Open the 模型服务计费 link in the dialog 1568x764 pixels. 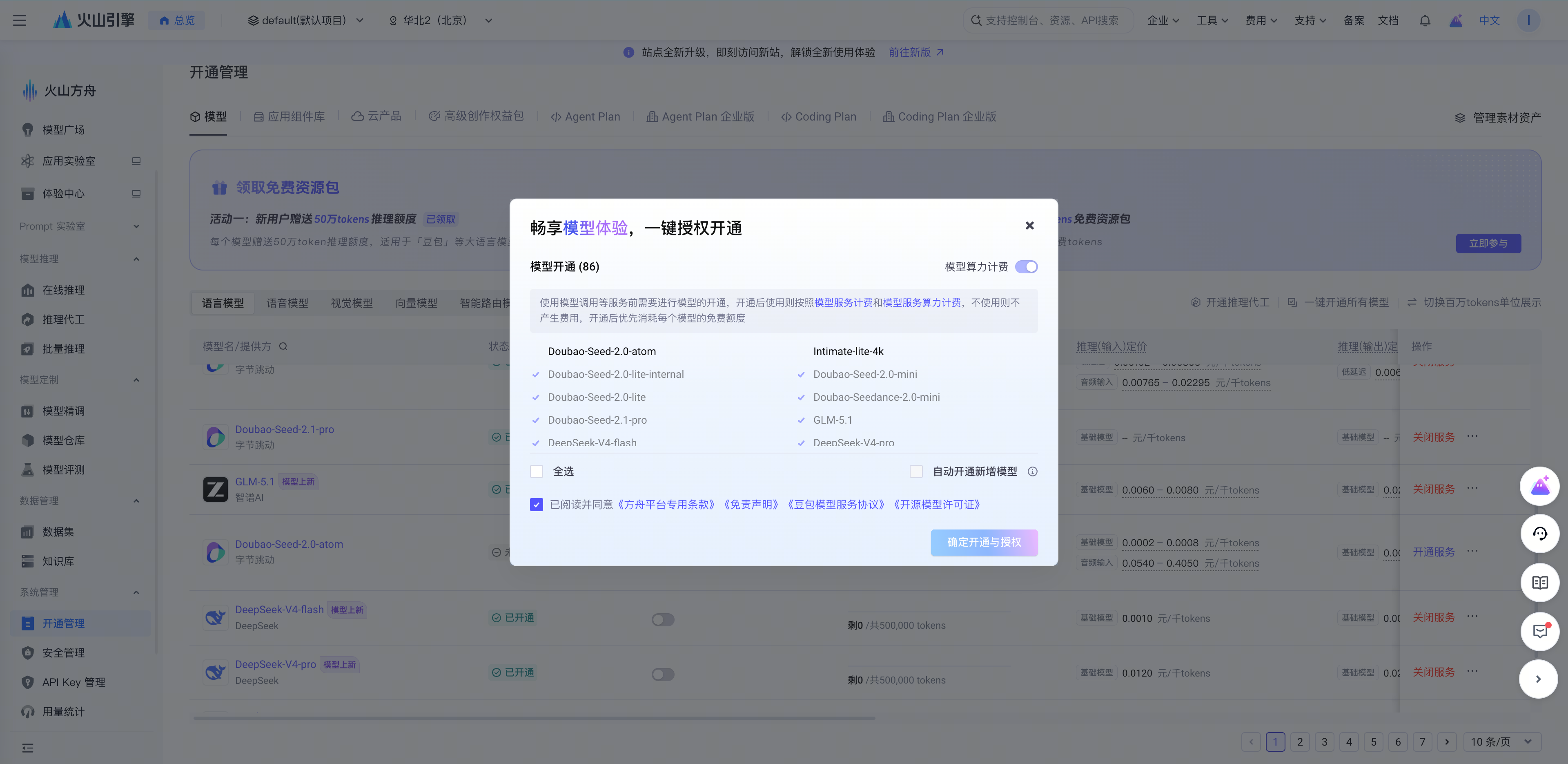pyautogui.click(x=843, y=303)
